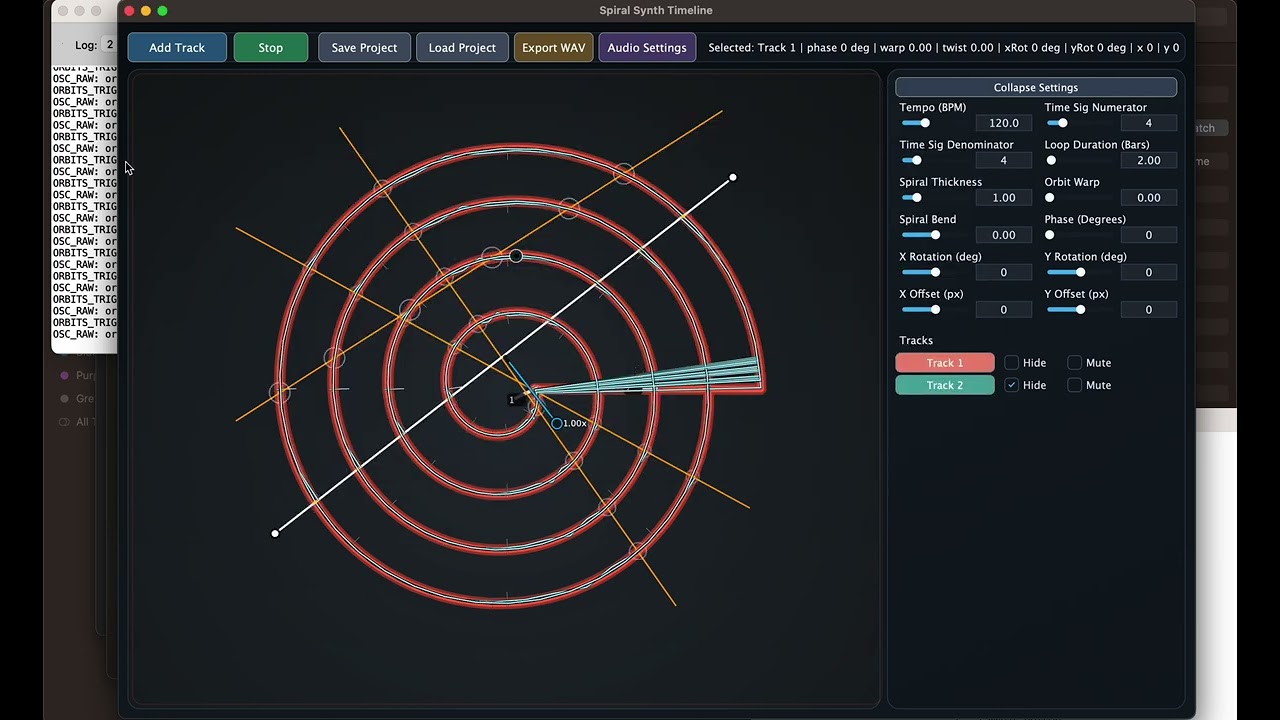Click the Y Offset value field

pyautogui.click(x=1148, y=310)
